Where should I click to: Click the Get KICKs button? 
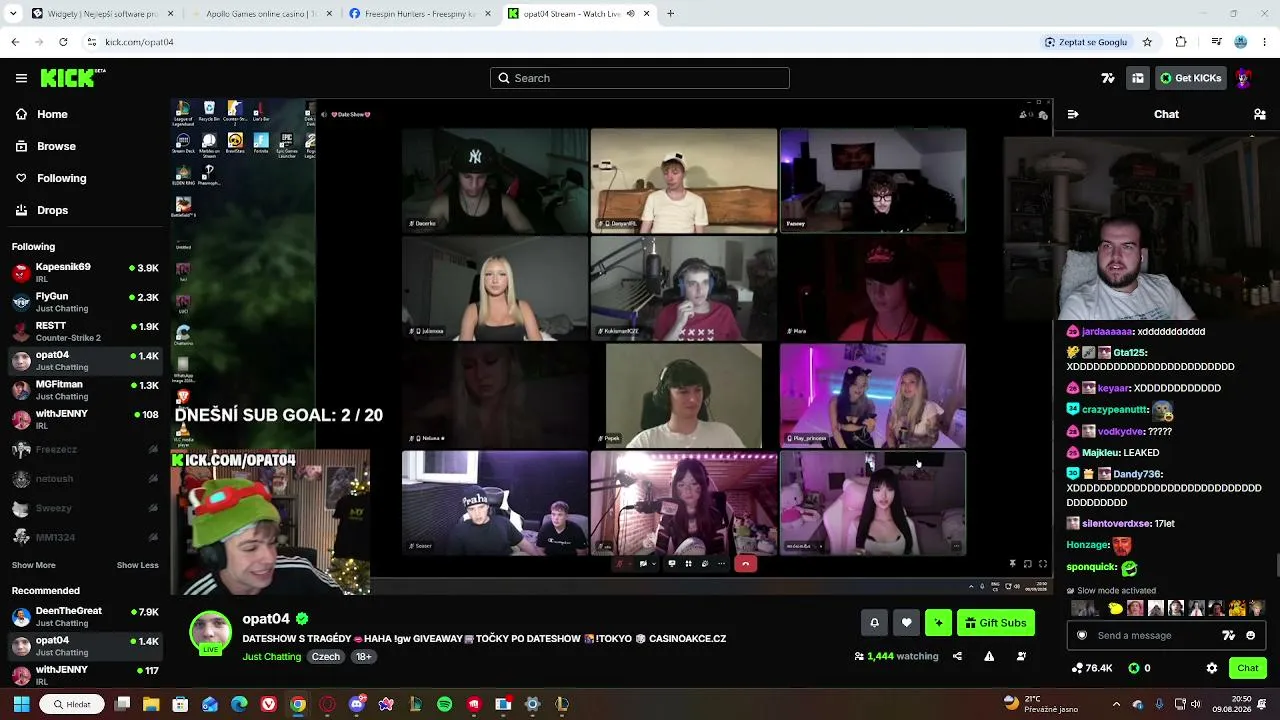[x=1190, y=78]
